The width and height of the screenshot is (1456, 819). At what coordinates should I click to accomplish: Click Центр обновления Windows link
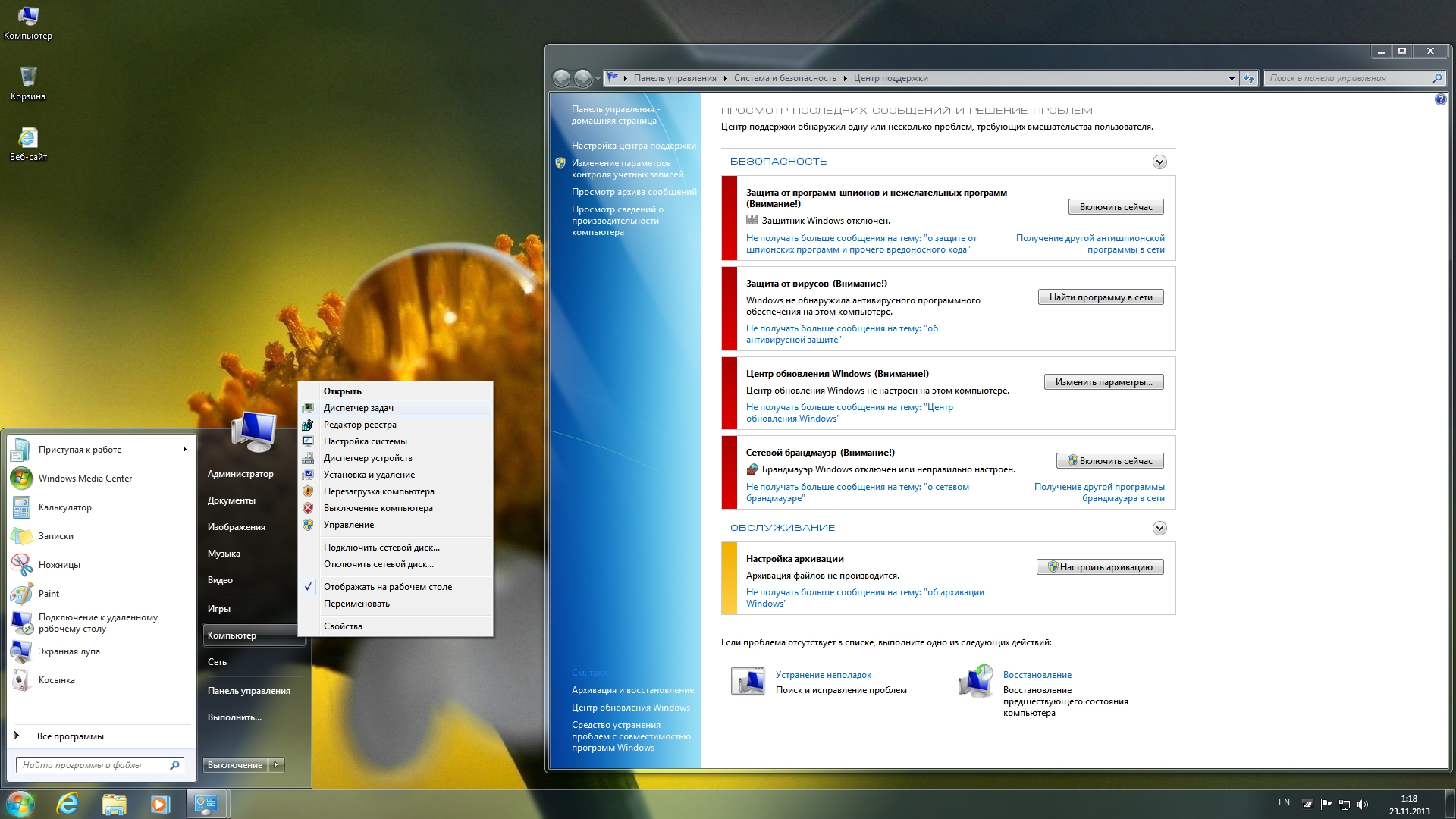631,707
